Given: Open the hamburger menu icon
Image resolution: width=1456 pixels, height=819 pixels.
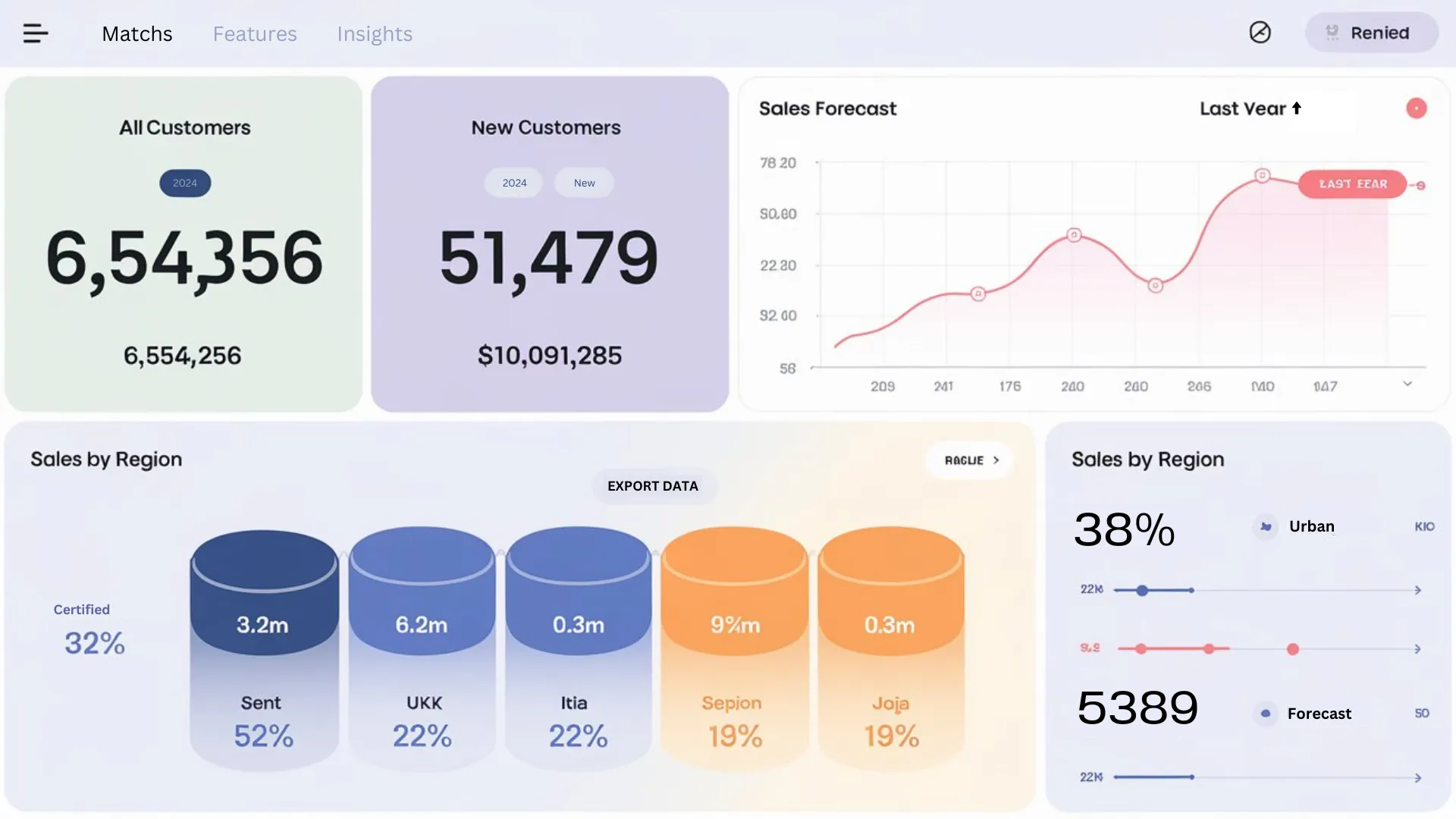Looking at the screenshot, I should tap(36, 33).
